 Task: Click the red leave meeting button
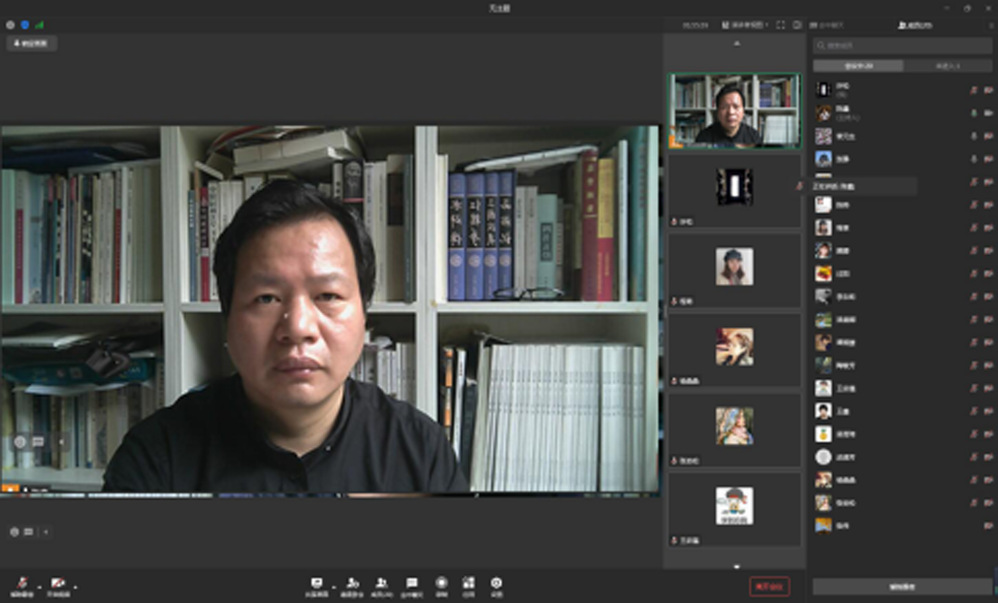[769, 587]
